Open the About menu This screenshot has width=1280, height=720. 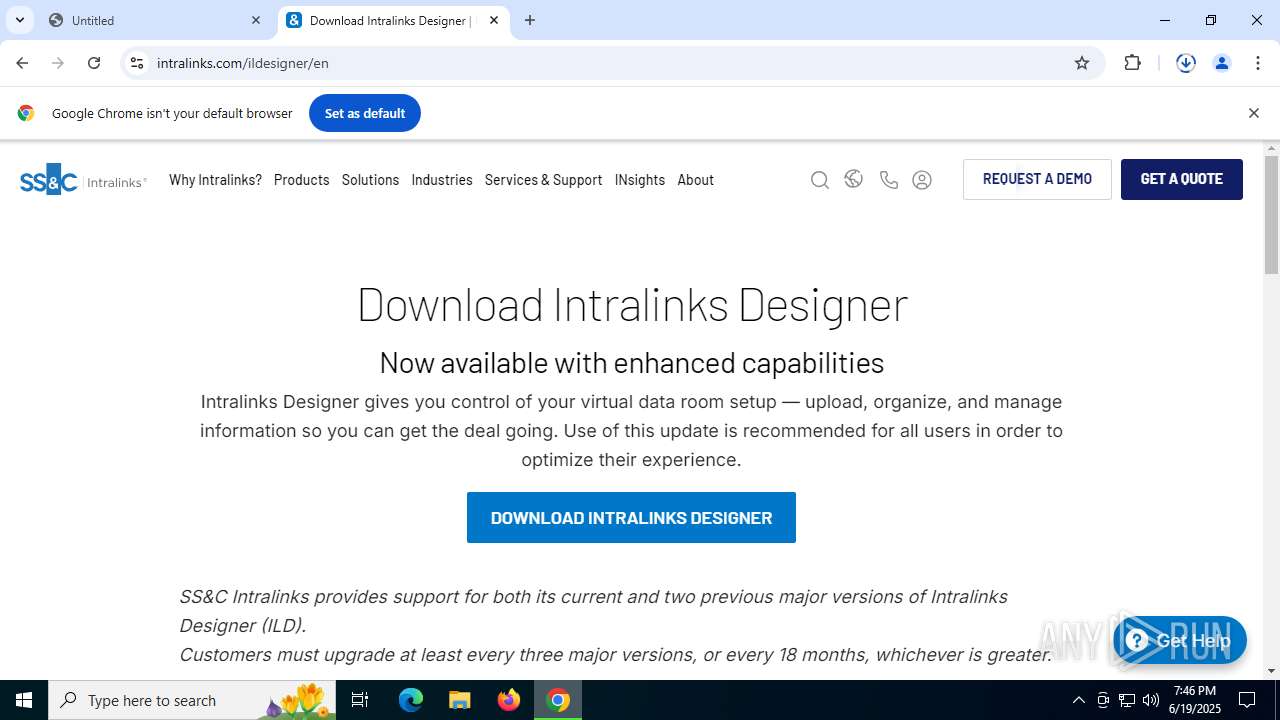coord(695,180)
